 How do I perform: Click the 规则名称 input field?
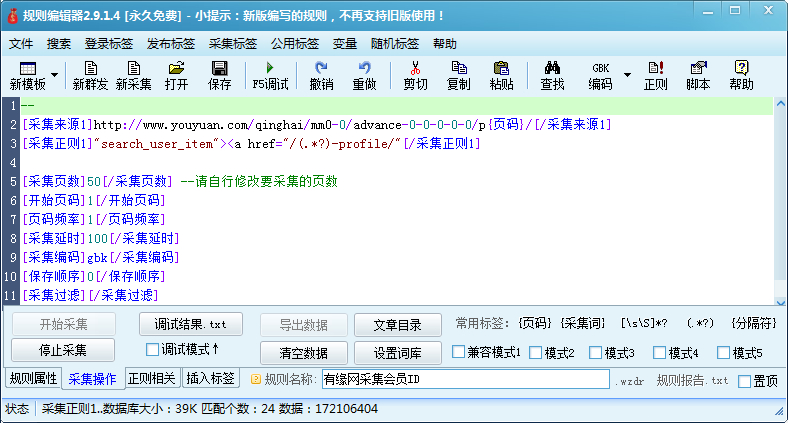(x=464, y=380)
